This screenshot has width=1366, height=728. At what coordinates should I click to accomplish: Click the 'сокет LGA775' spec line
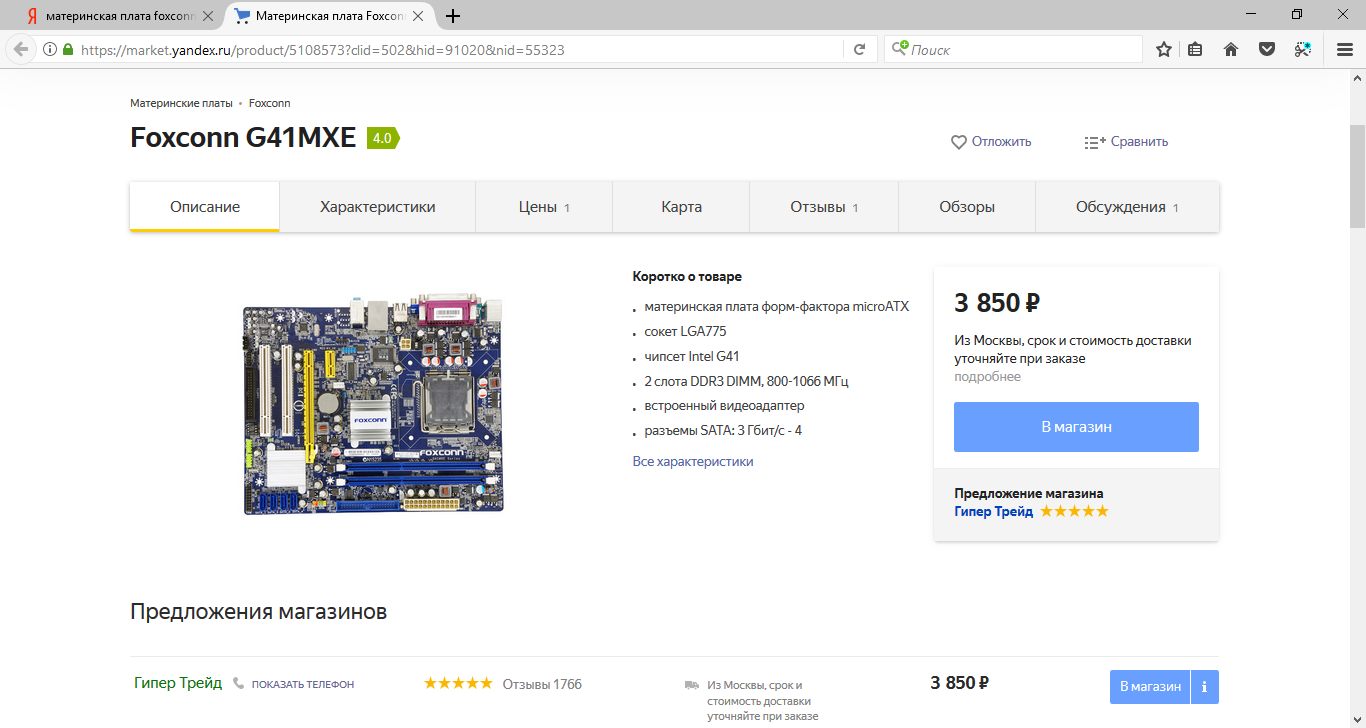[685, 331]
